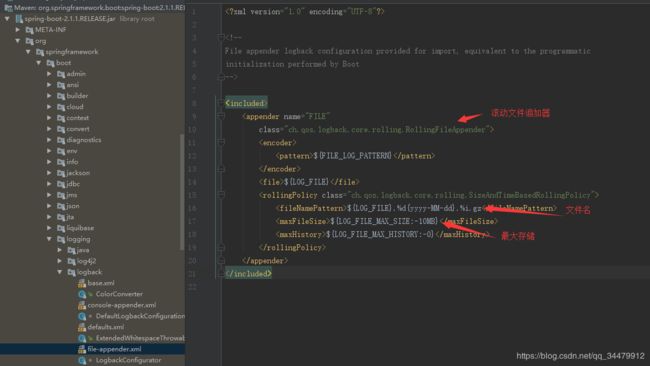The height and width of the screenshot is (366, 650).
Task: Click the info package folder icon
Action: click(x=61, y=162)
